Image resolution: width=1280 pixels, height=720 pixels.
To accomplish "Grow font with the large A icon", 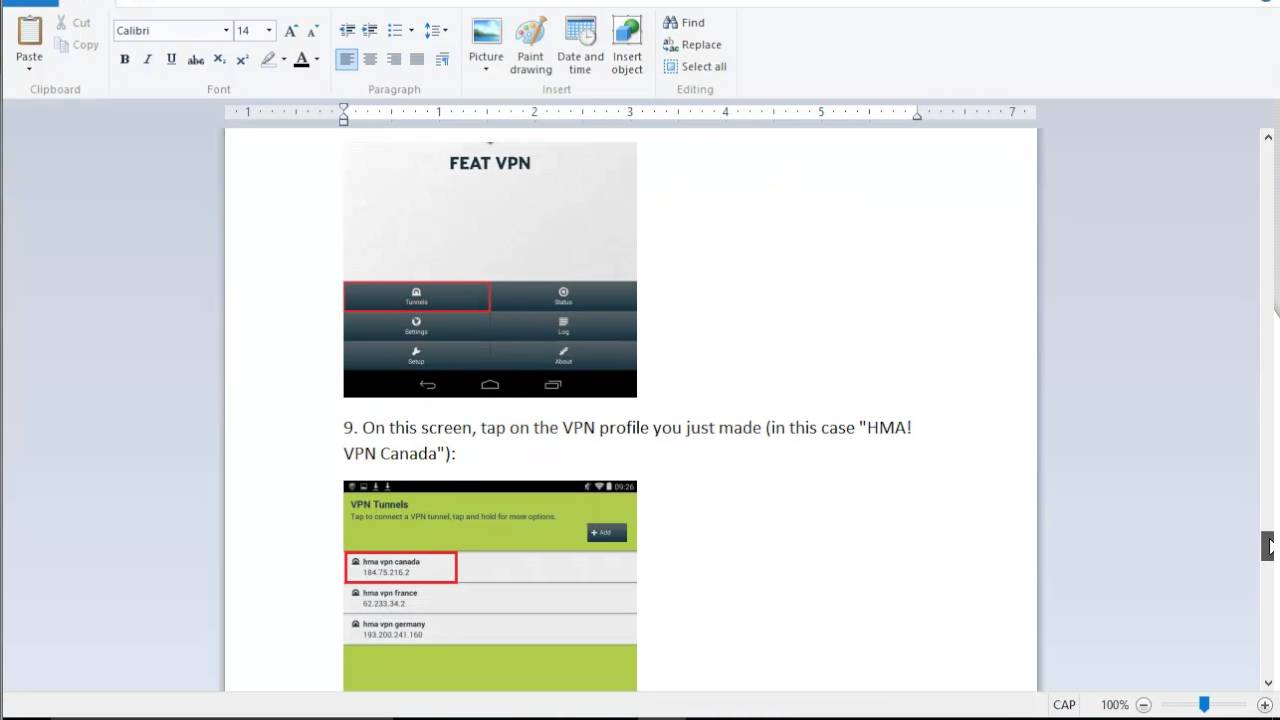I will coord(291,31).
